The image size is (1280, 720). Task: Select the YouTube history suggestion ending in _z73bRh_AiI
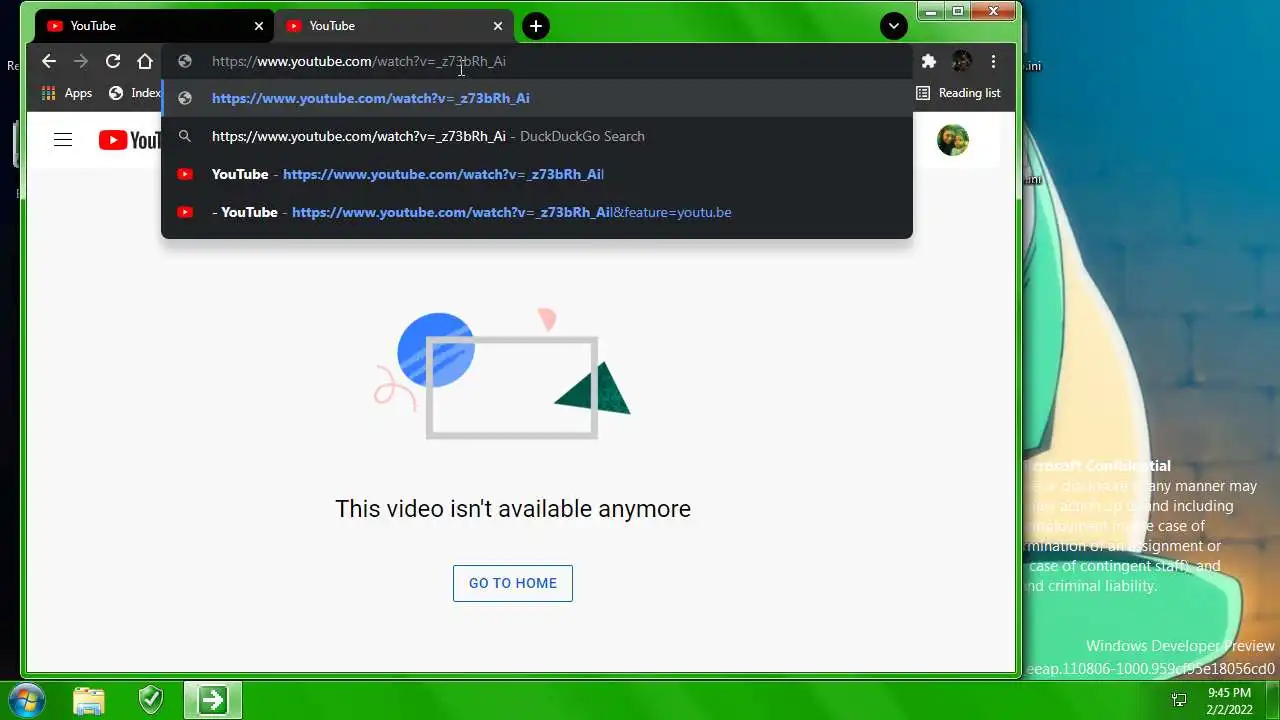[x=537, y=174]
